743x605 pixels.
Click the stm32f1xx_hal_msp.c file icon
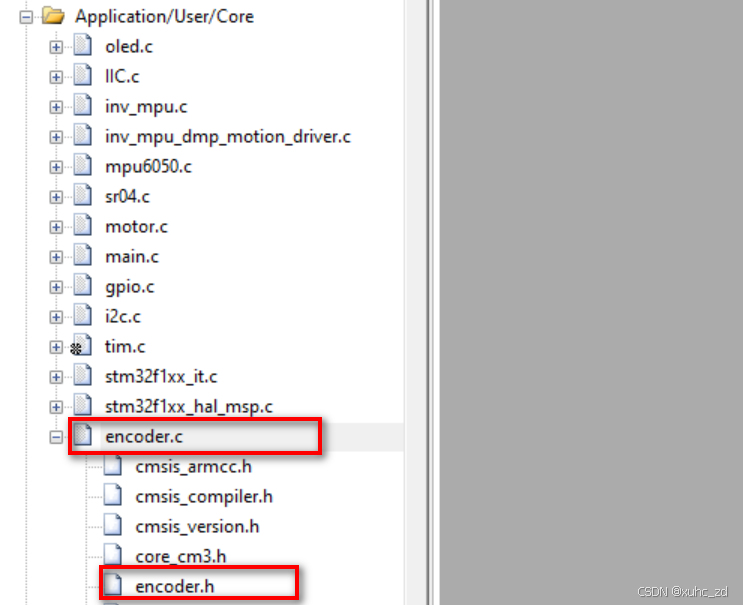click(83, 405)
